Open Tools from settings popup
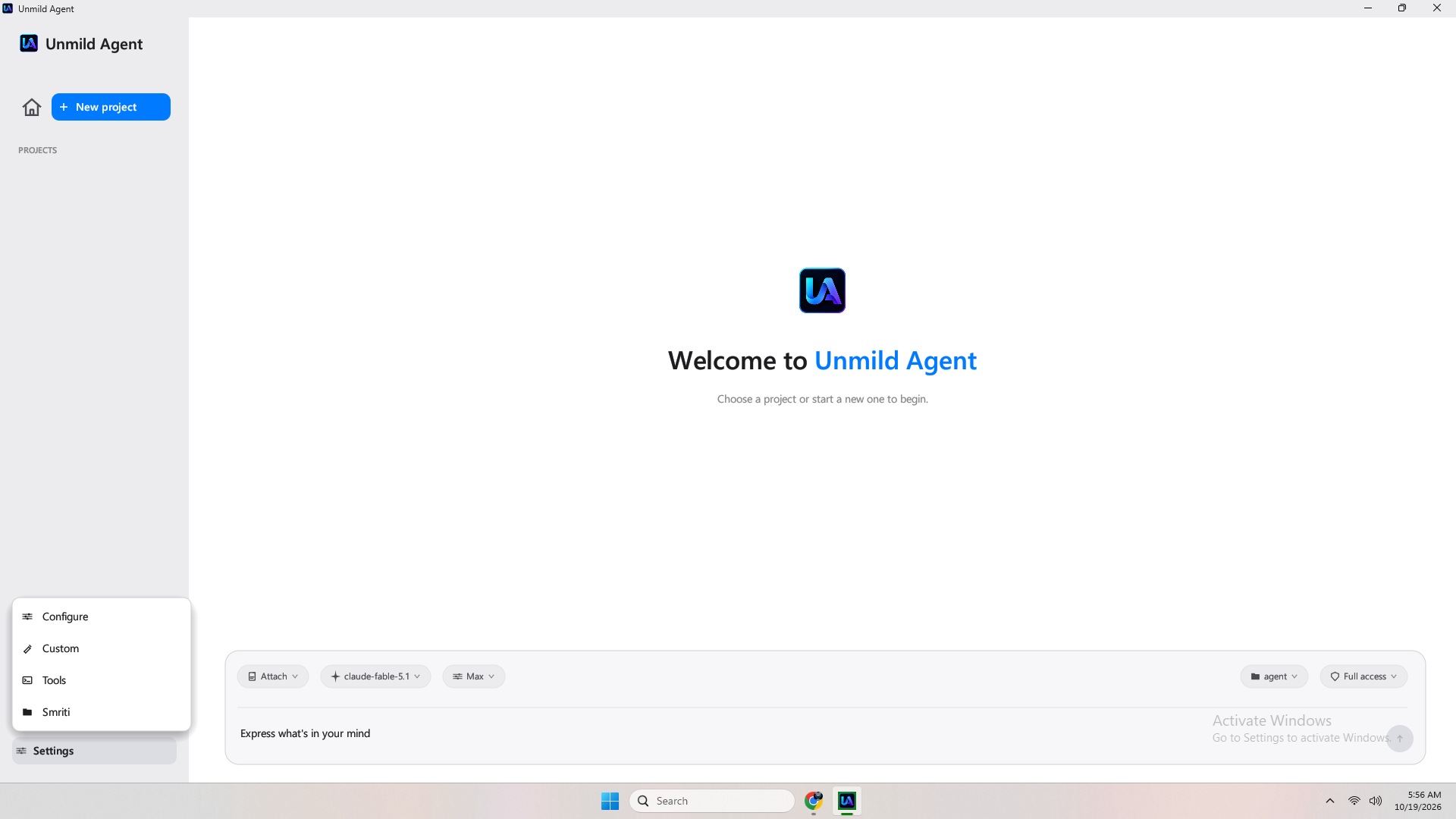 (102, 680)
